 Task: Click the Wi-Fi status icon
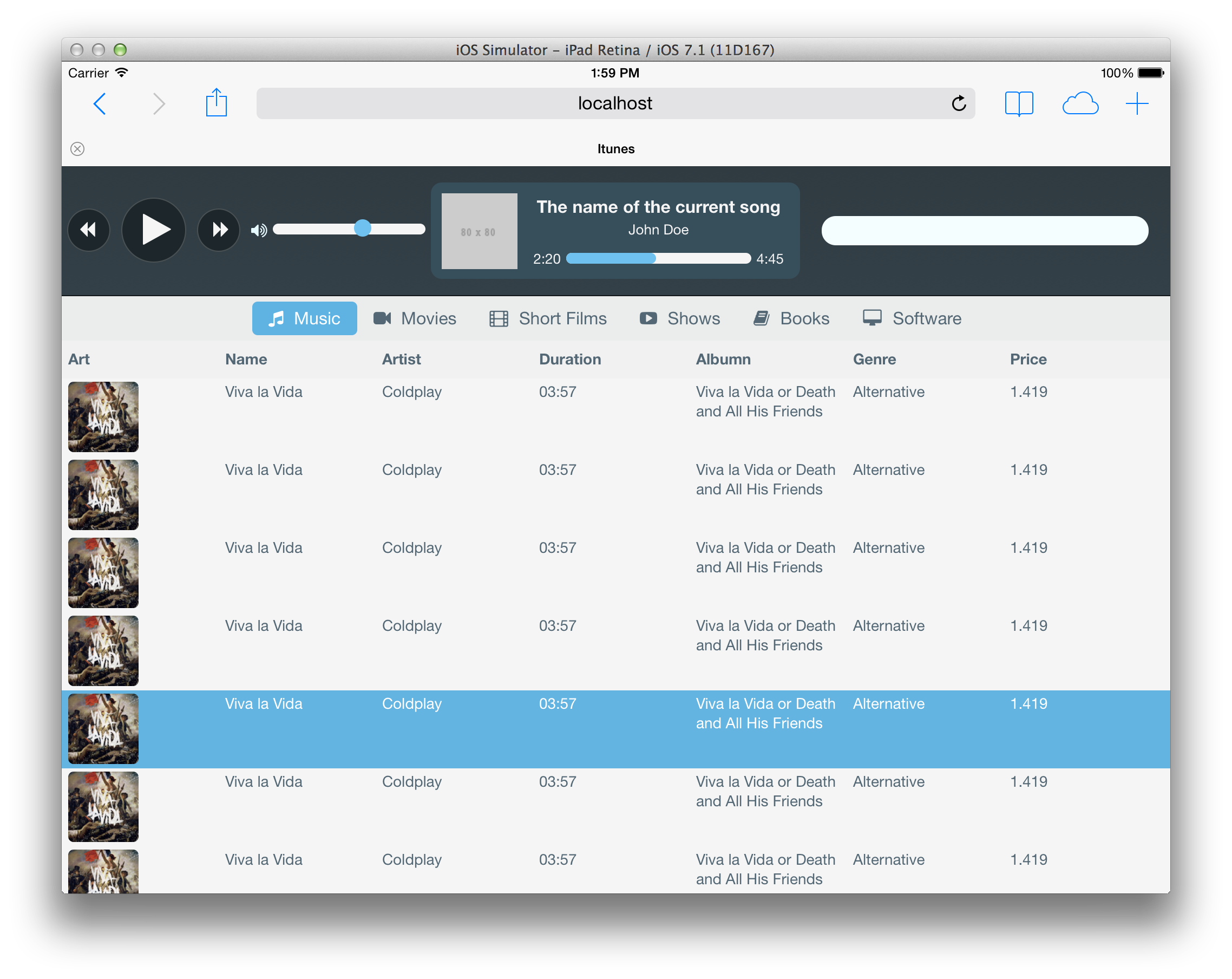tap(121, 73)
